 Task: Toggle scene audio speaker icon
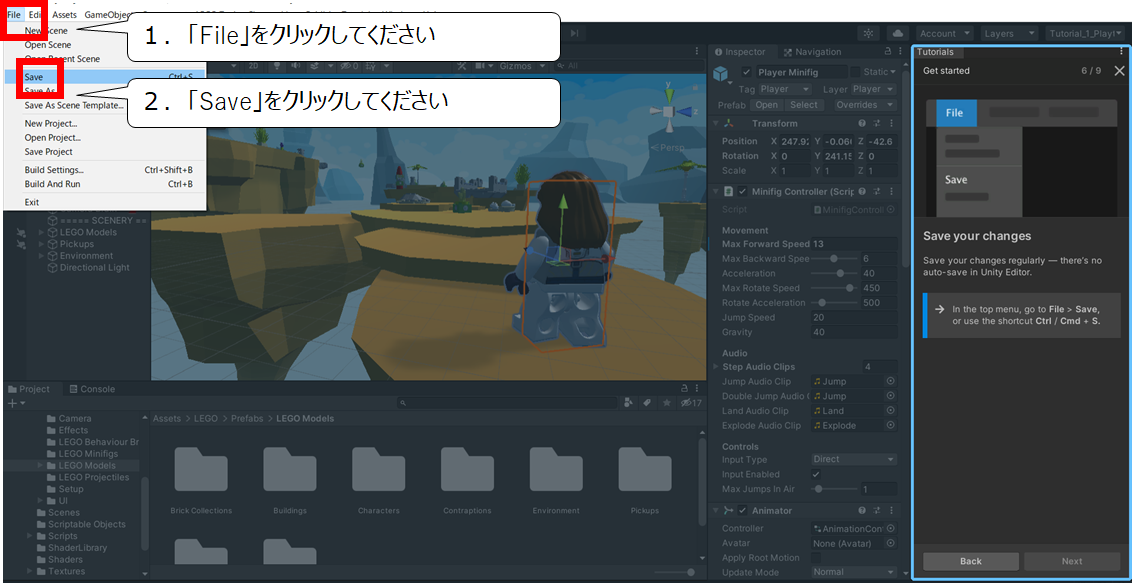click(x=295, y=66)
